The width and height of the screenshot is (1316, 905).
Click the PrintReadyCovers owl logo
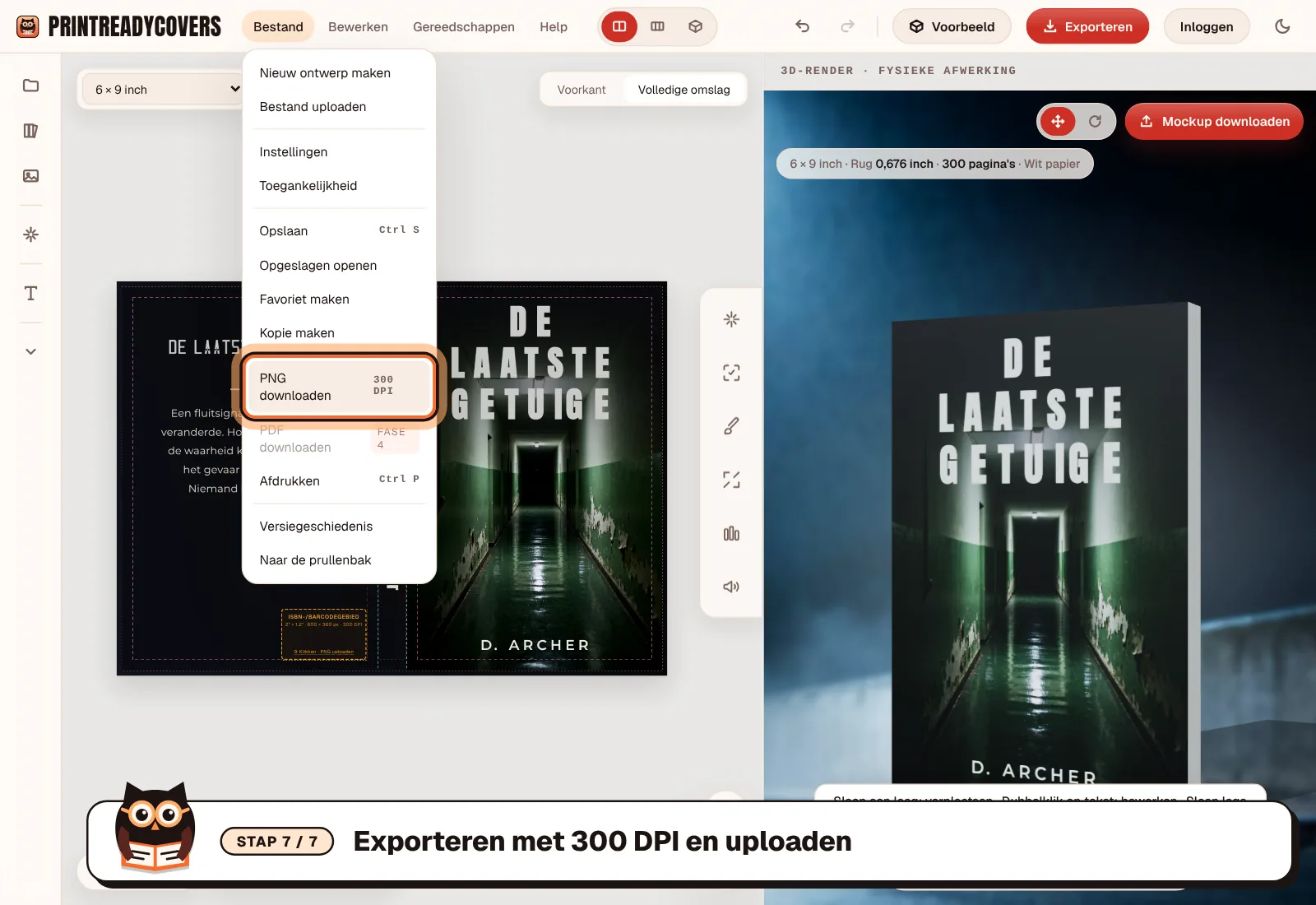pyautogui.click(x=28, y=27)
